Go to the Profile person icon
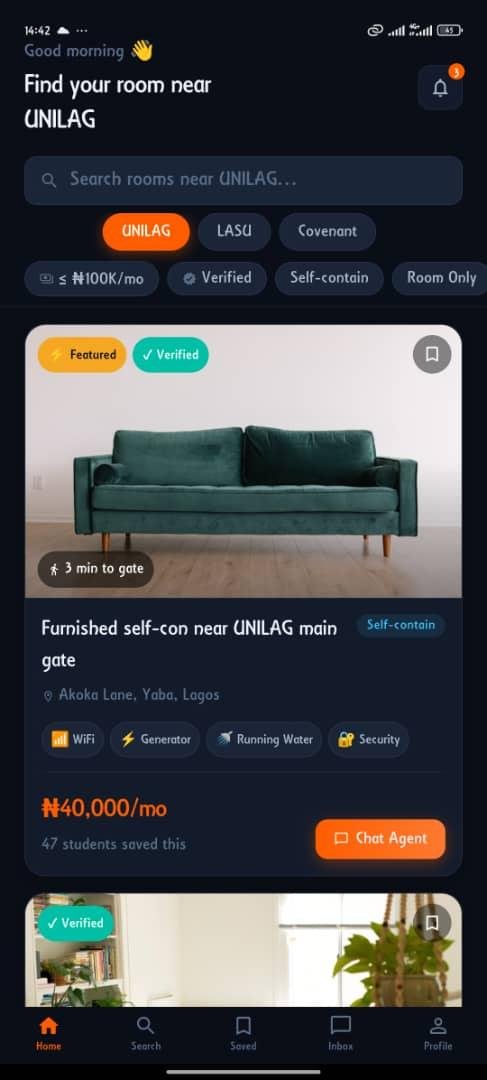The image size is (487, 1080). point(438,1025)
